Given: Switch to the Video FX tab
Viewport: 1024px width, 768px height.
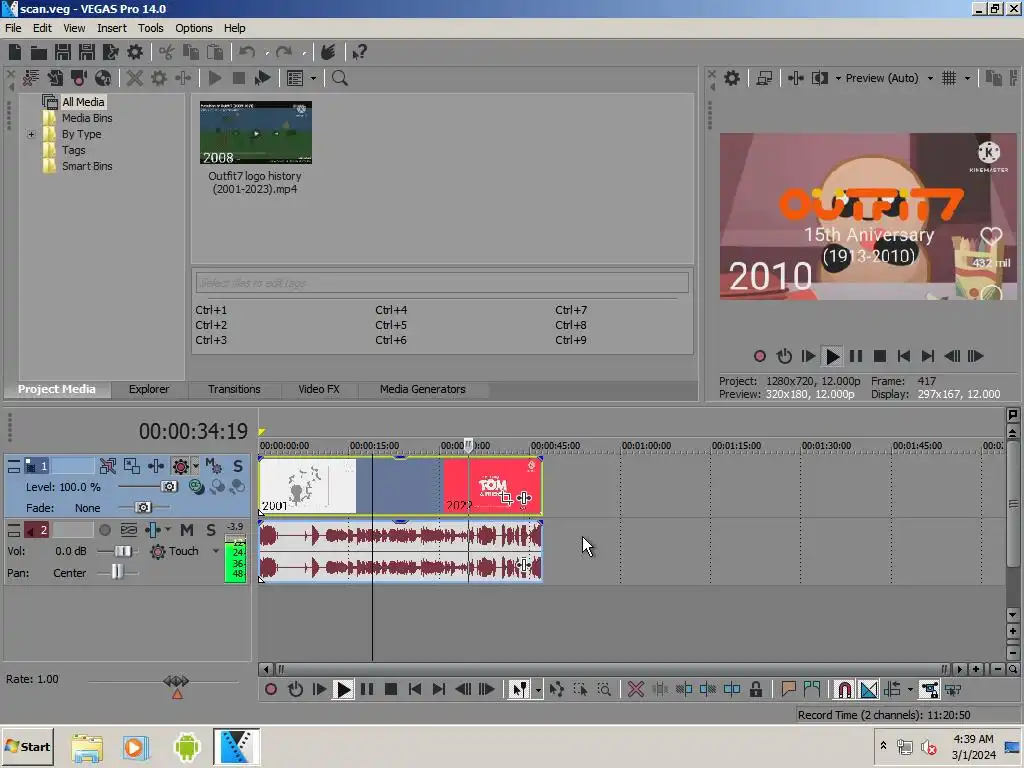Looking at the screenshot, I should [x=319, y=389].
